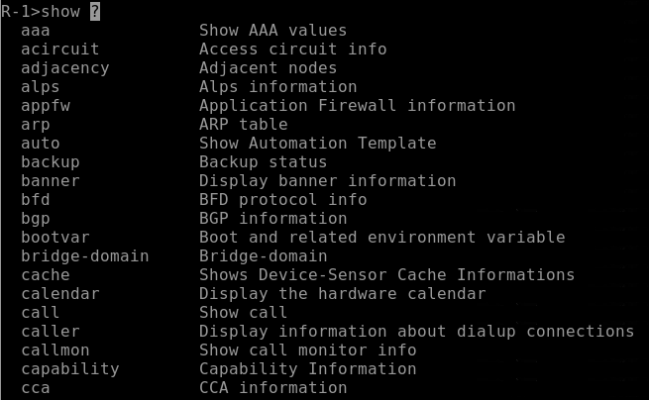Click the alps command entry
This screenshot has height=400, width=649.
coord(41,87)
